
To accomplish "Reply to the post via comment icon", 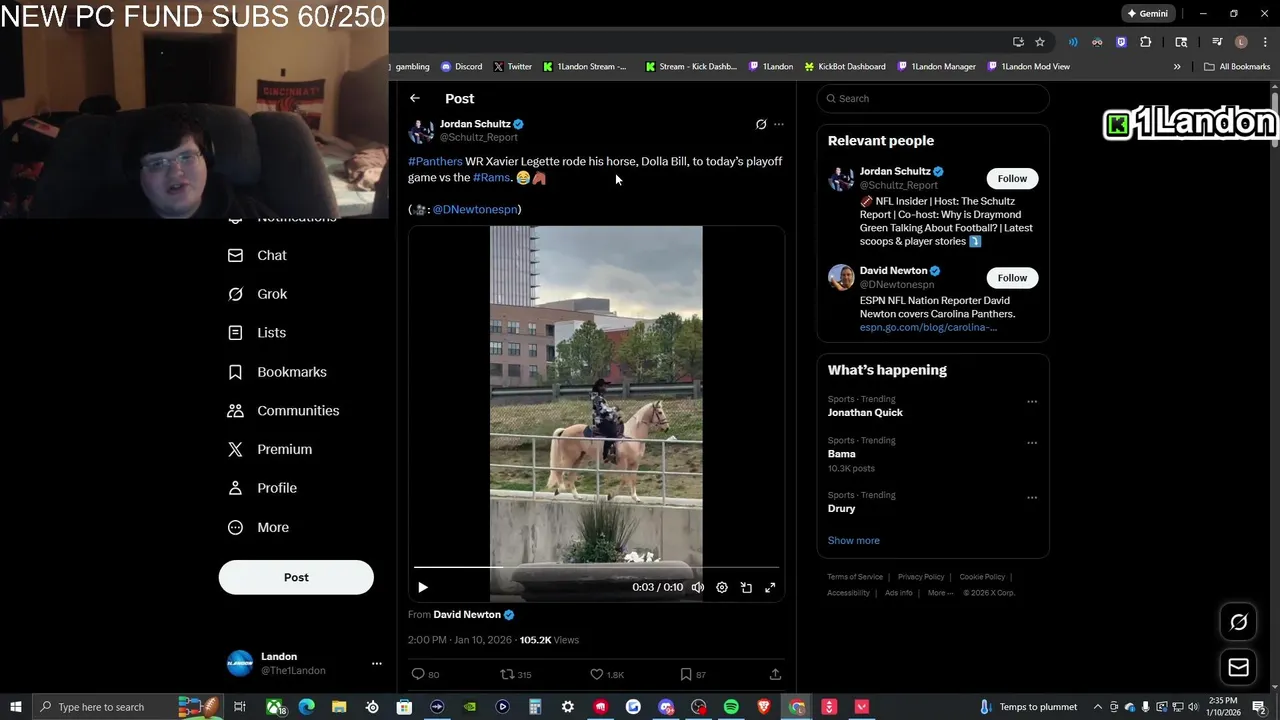I will 418,674.
